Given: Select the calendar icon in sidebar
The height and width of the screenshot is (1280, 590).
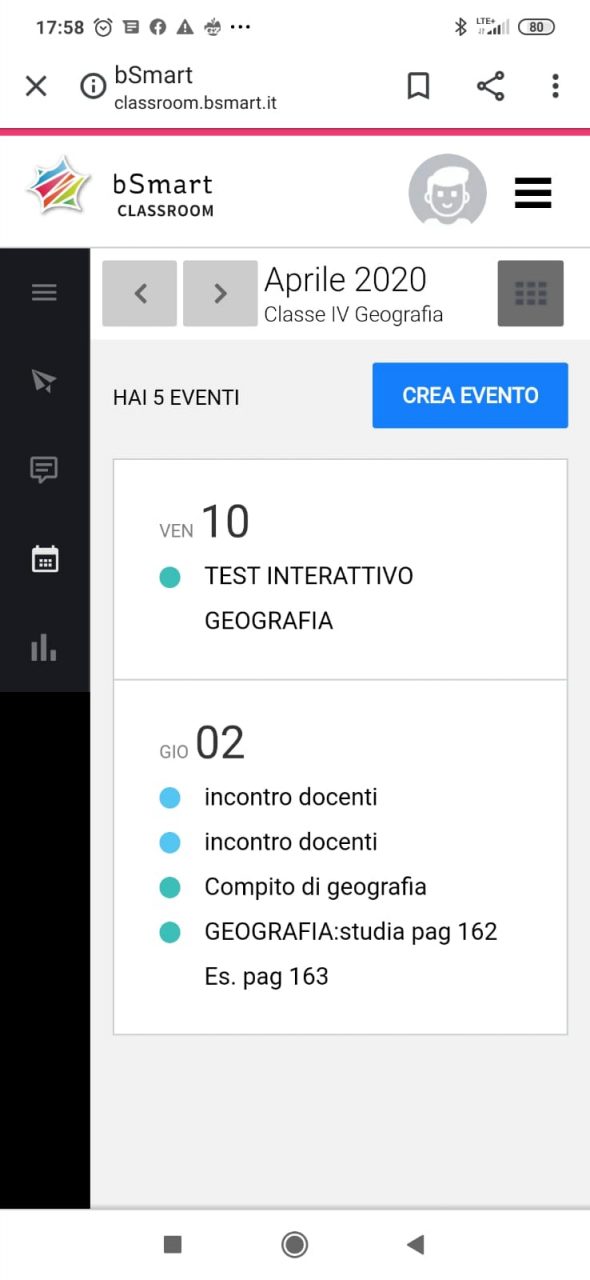Looking at the screenshot, I should pyautogui.click(x=44, y=558).
